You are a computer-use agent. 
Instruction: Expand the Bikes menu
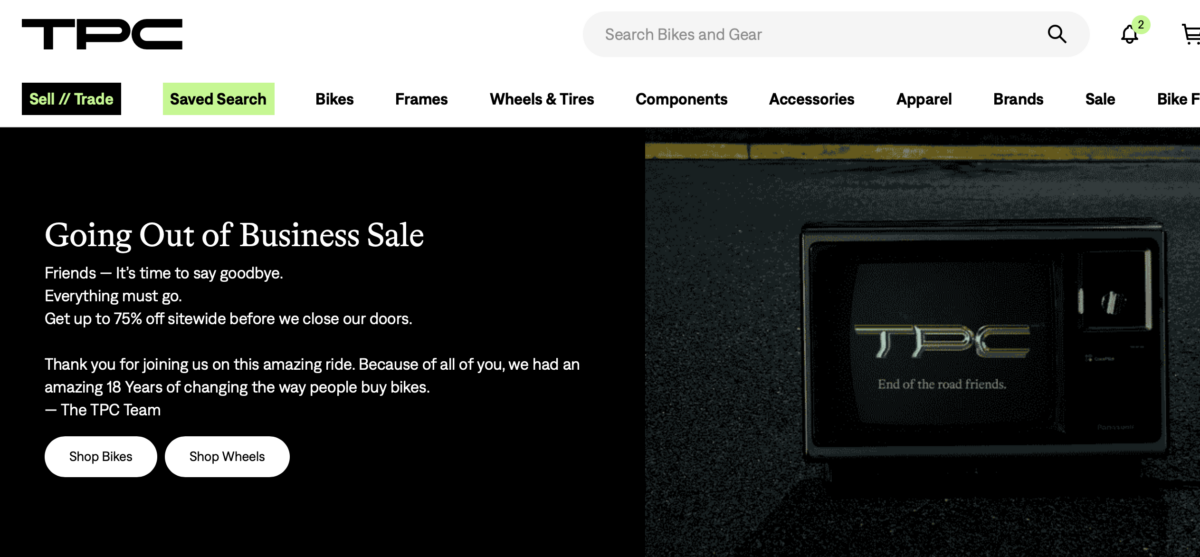point(334,99)
